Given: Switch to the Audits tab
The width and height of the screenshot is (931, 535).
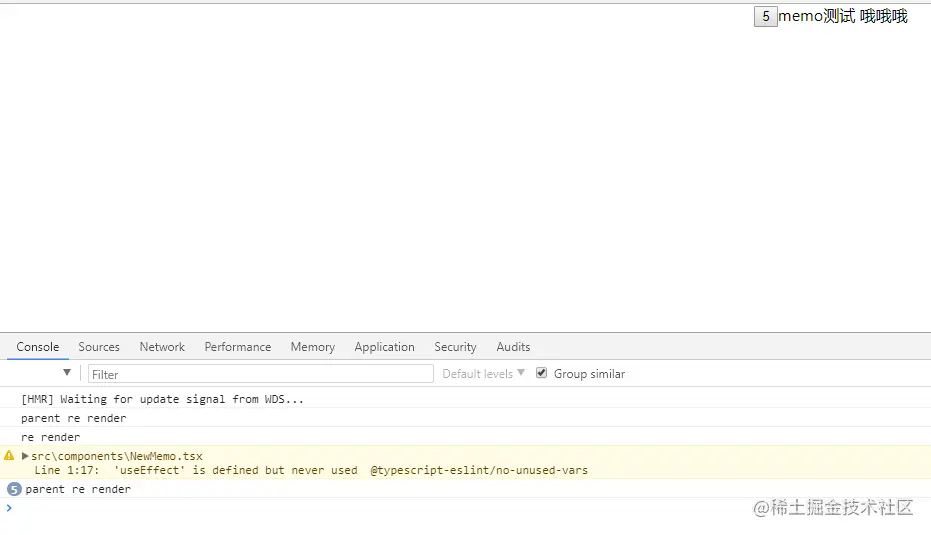Looking at the screenshot, I should (513, 347).
